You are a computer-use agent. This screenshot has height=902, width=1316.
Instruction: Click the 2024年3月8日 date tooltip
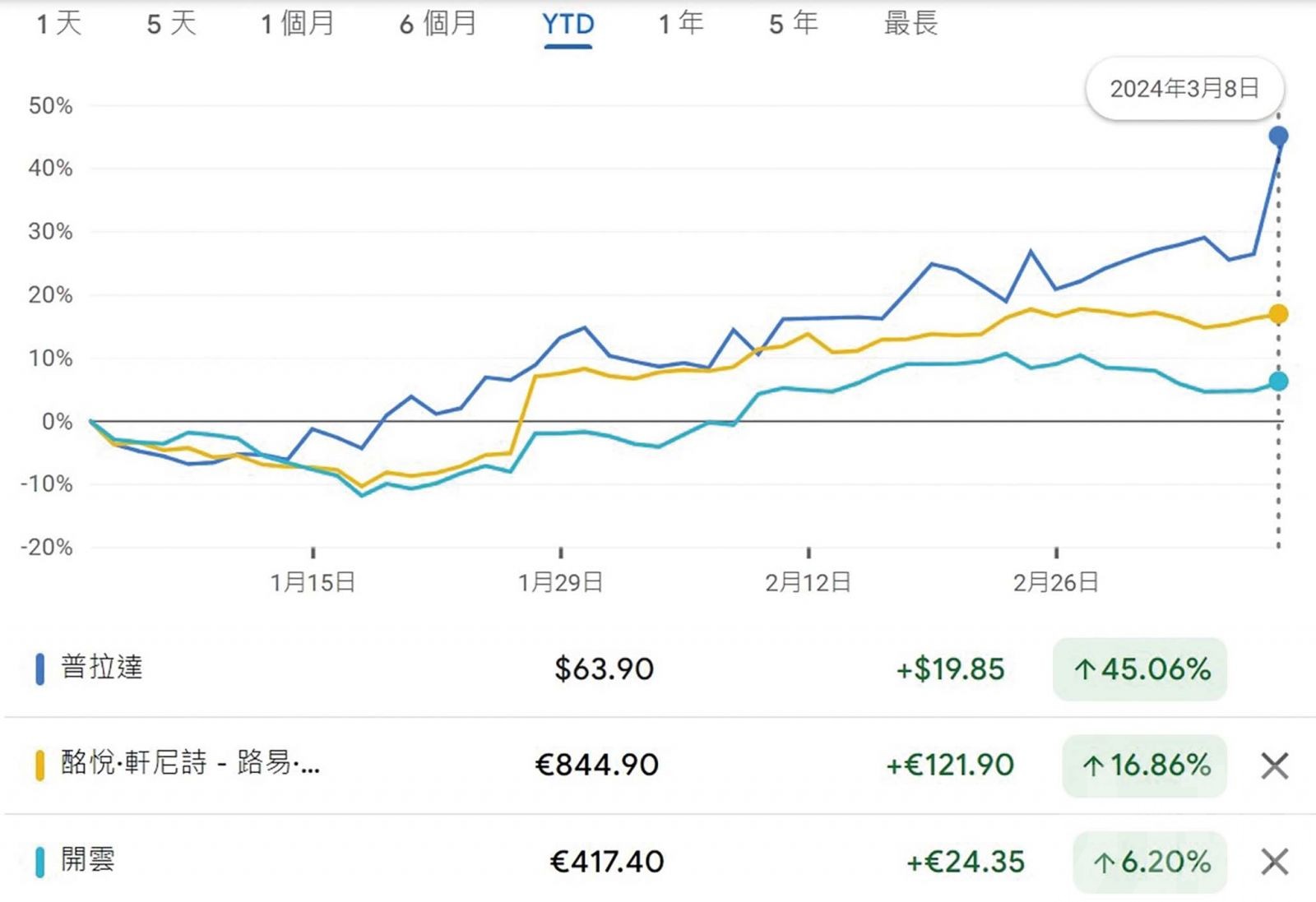[x=1184, y=88]
